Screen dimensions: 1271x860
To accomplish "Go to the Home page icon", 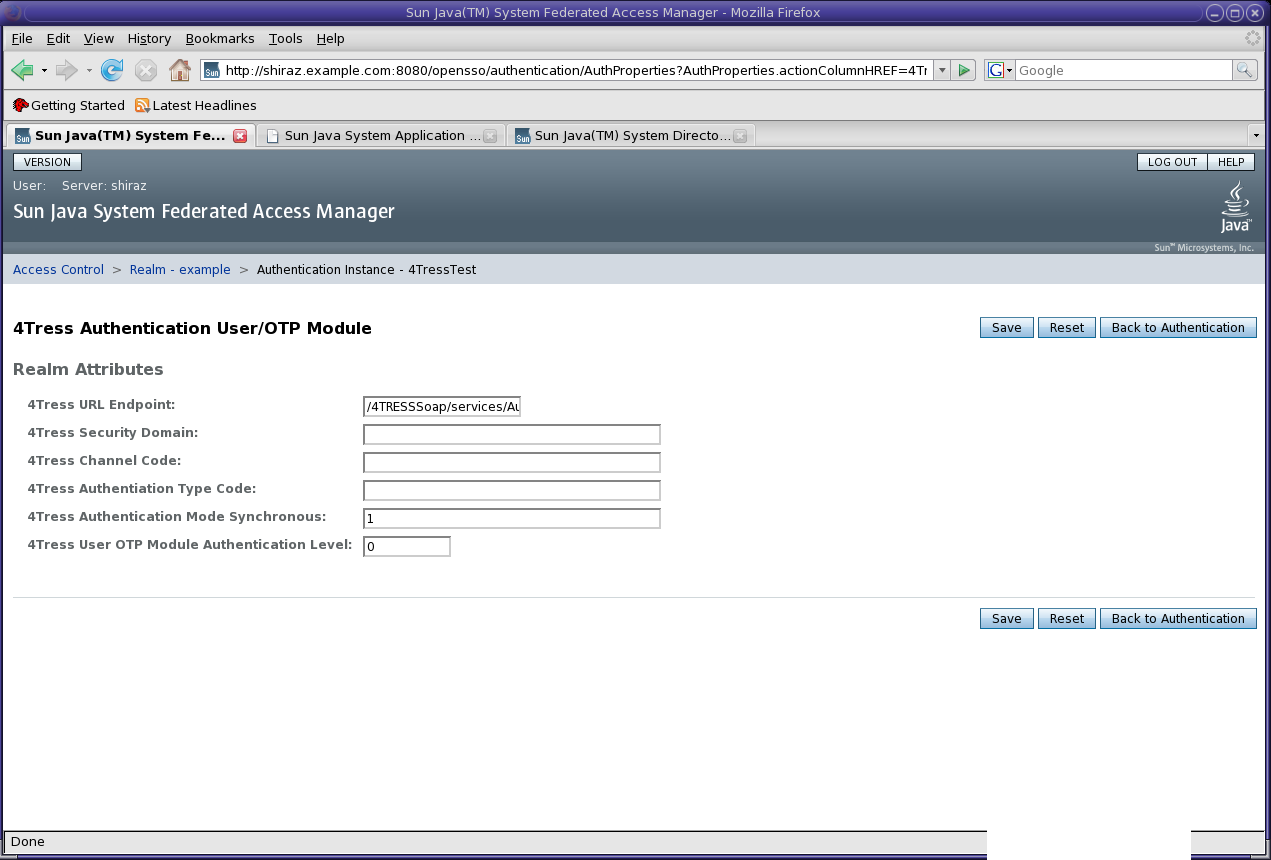I will (180, 70).
